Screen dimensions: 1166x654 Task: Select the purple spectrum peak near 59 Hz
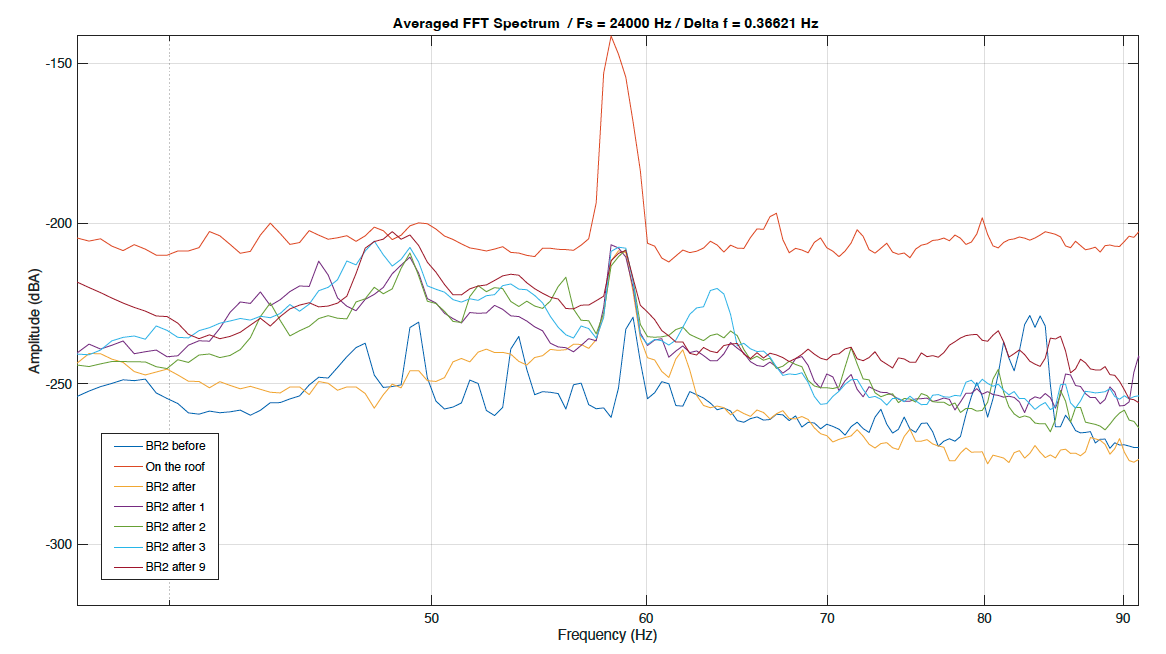tap(613, 245)
